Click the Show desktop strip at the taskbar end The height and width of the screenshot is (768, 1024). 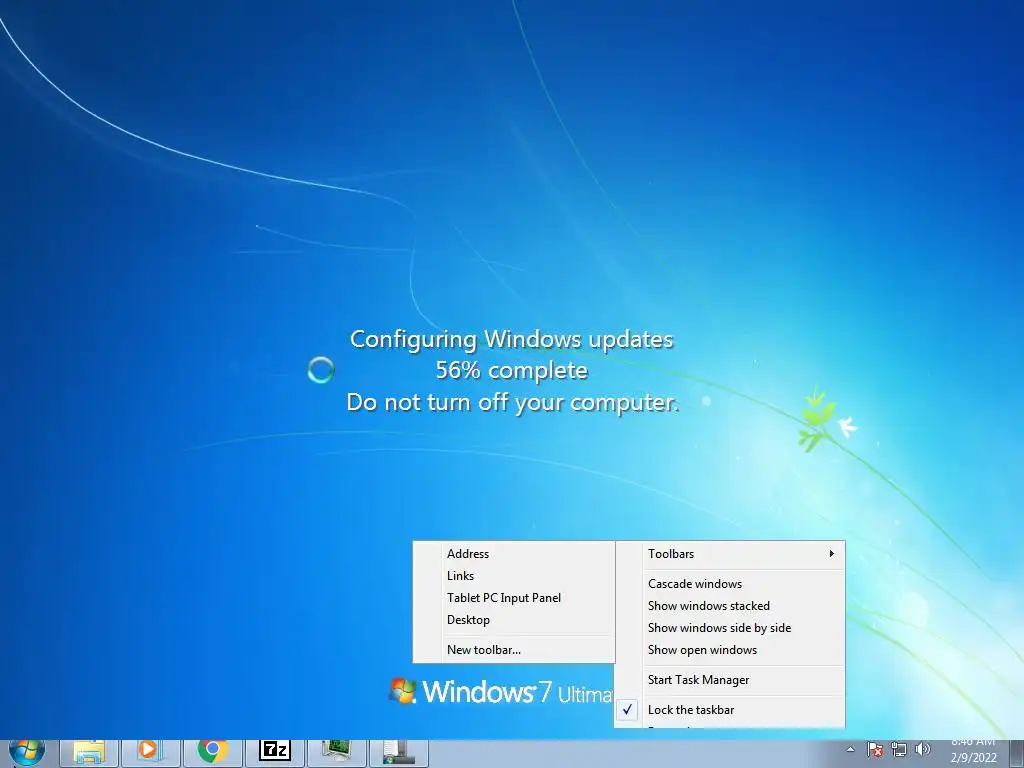1017,754
